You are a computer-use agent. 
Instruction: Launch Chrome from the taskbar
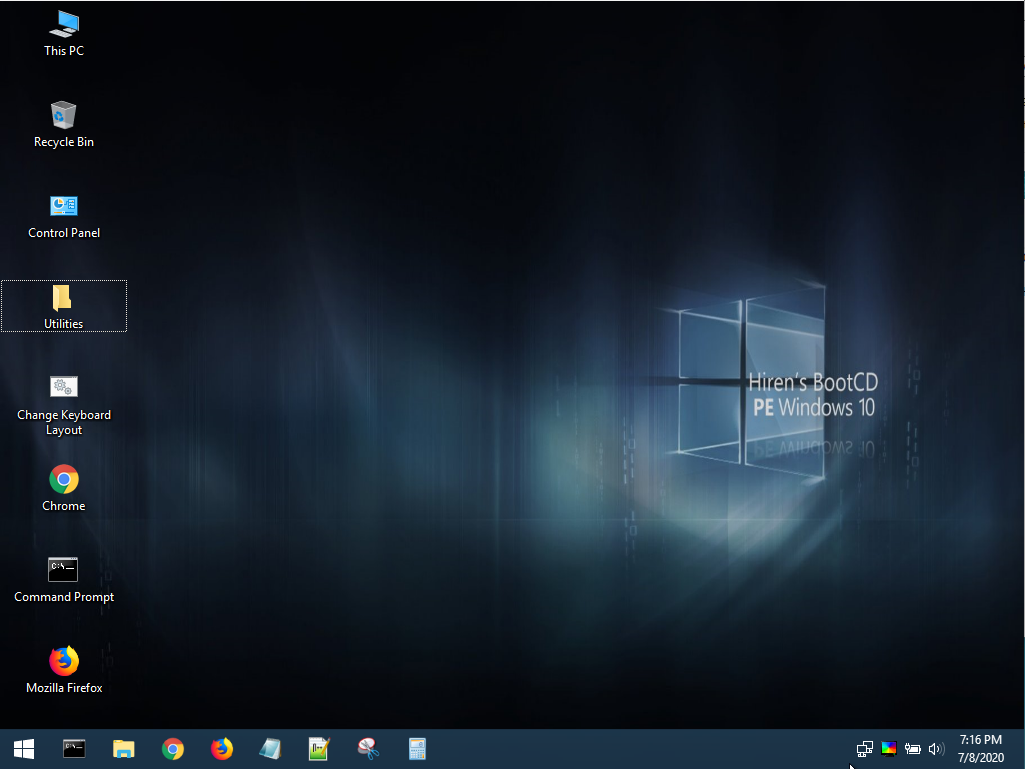(x=173, y=749)
